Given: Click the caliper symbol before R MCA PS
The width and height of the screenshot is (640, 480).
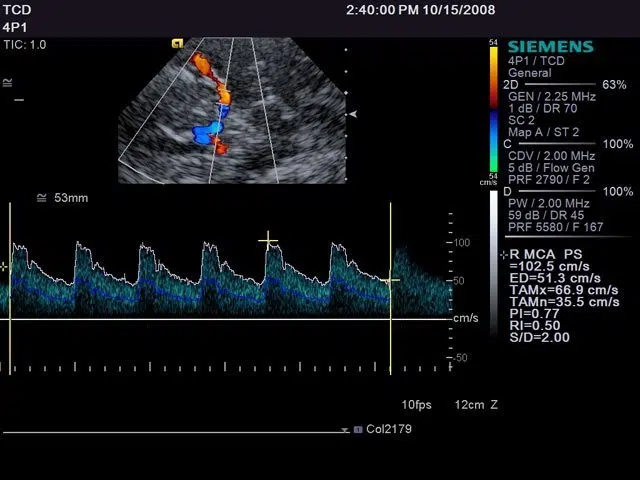Looking at the screenshot, I should [502, 255].
